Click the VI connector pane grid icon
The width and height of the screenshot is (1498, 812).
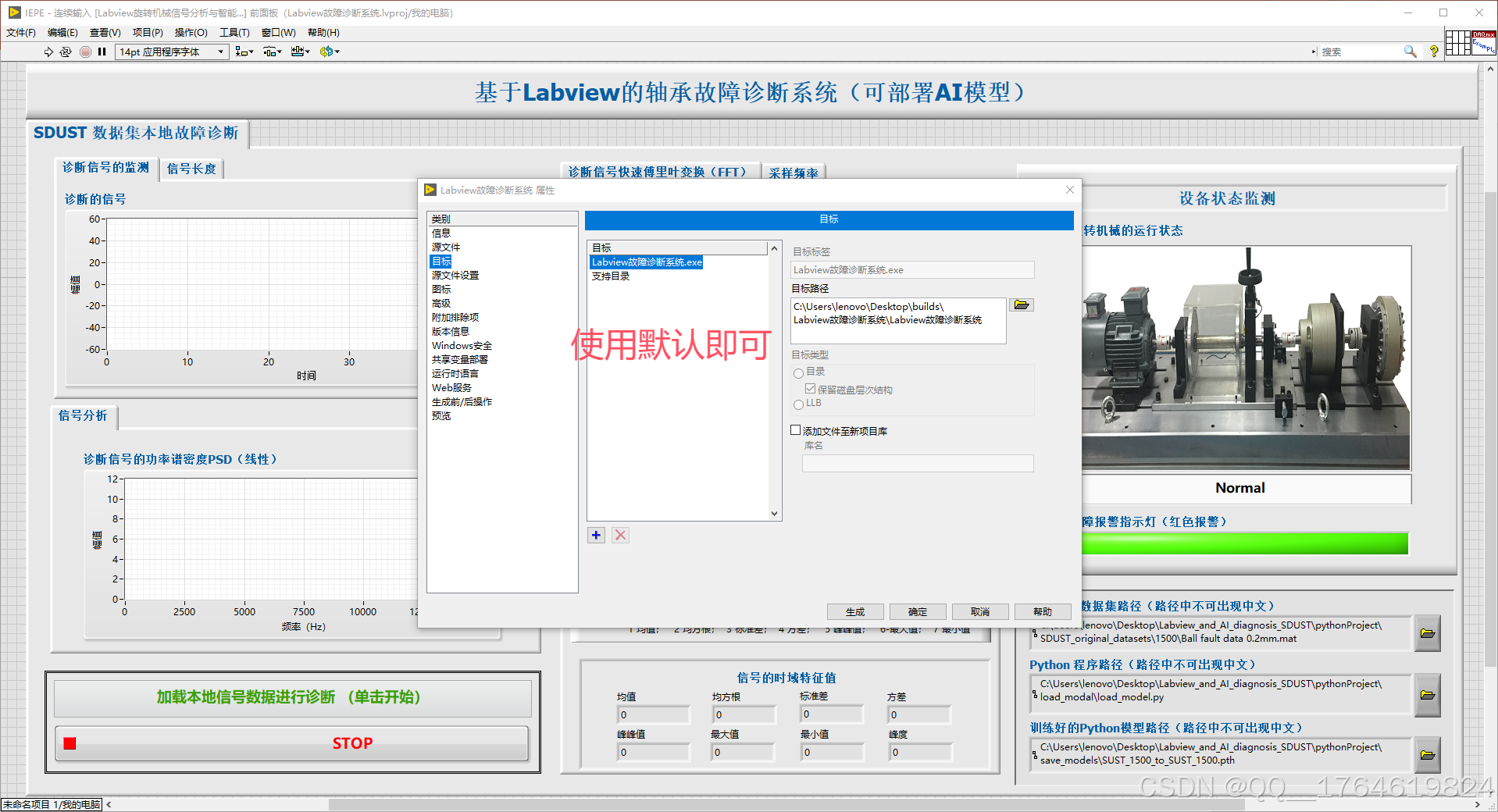1457,43
